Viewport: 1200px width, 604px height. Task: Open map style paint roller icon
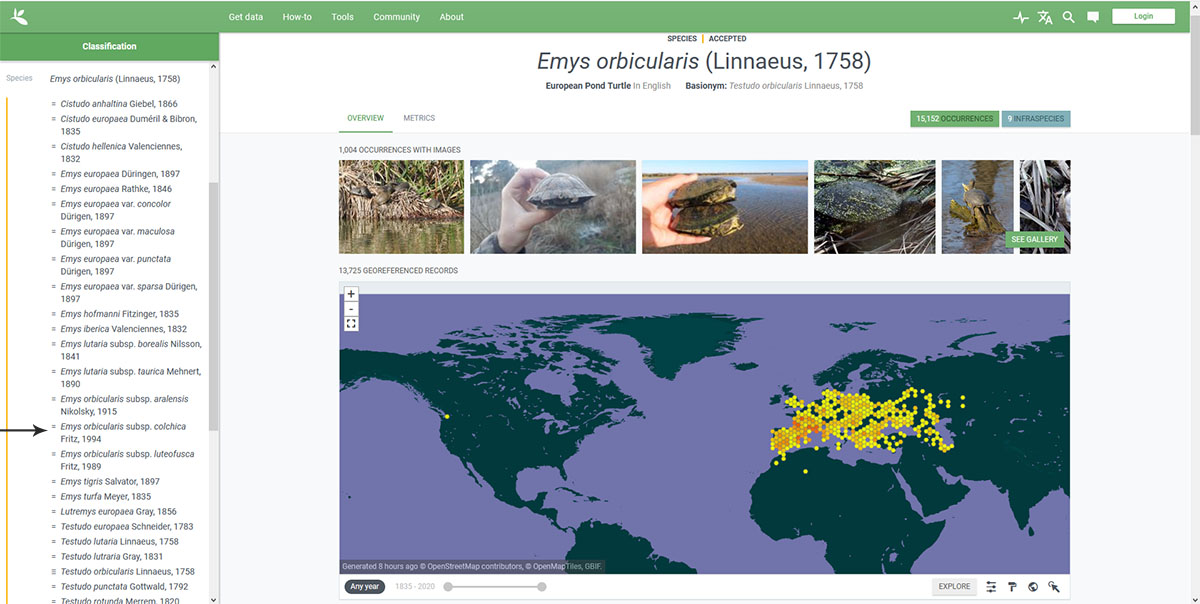[1012, 587]
